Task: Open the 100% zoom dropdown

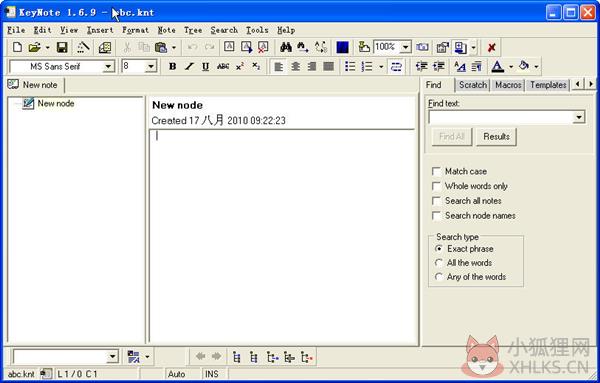Action: click(406, 47)
